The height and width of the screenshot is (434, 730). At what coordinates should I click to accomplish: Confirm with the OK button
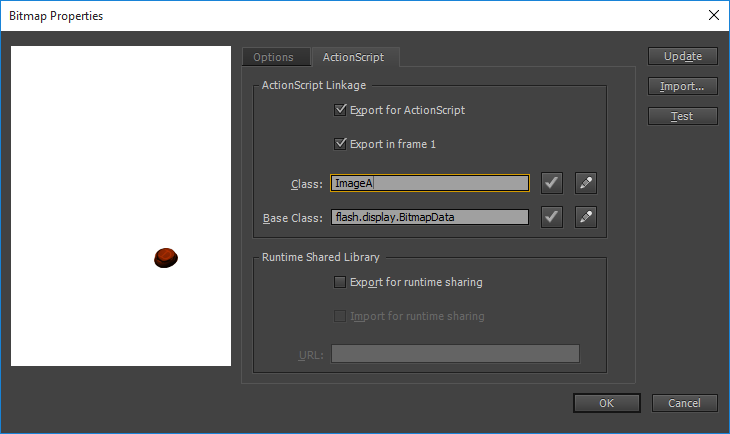607,403
